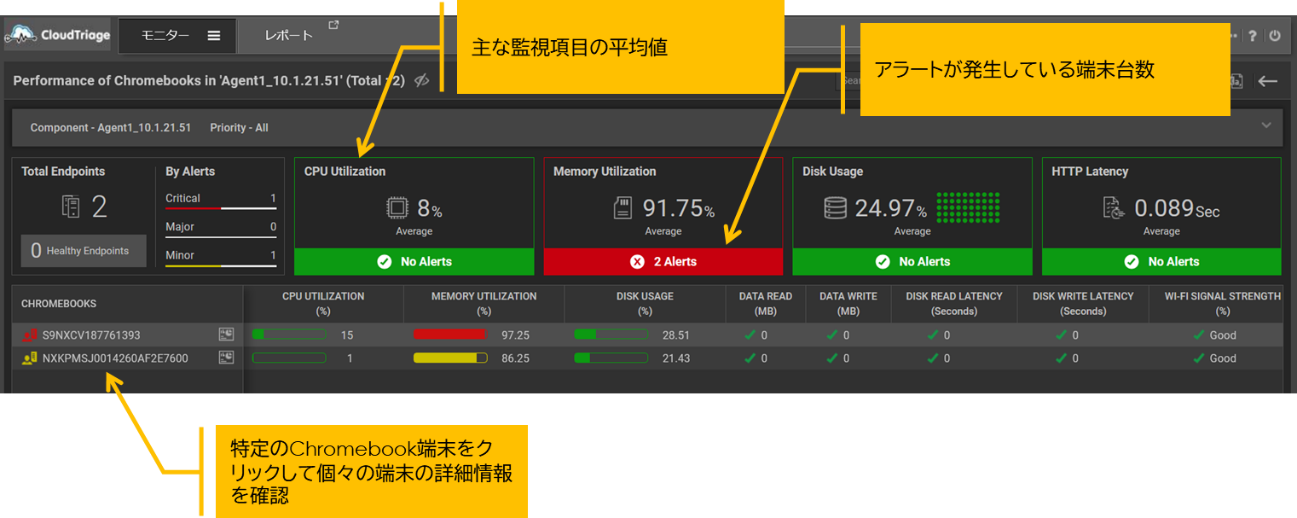Screen dimensions: 1297x518
Task: Select the Critical alerts row
Action: (x=220, y=199)
